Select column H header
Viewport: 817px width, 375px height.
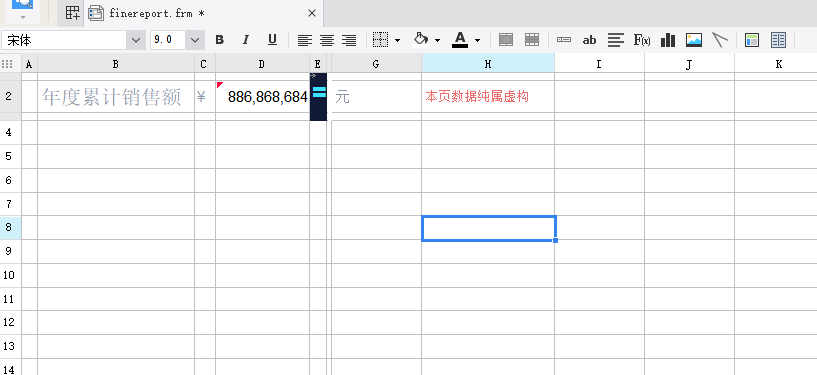coord(488,64)
